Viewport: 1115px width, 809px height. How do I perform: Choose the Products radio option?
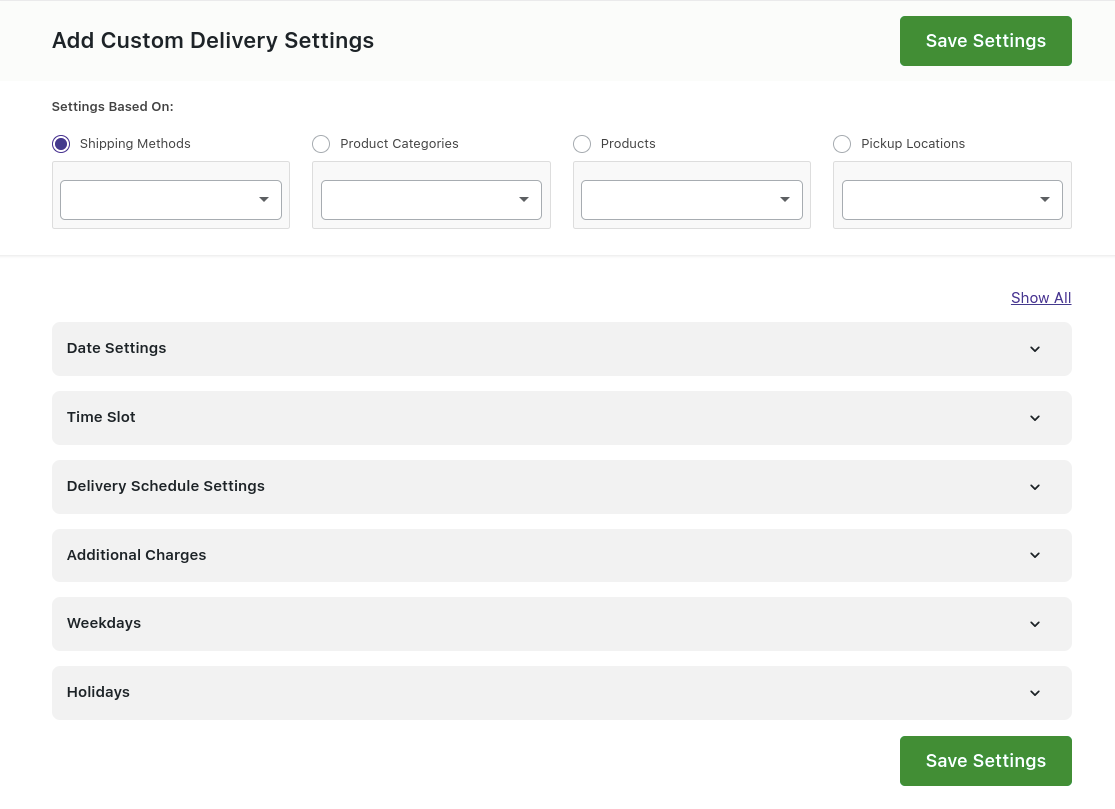click(x=582, y=144)
